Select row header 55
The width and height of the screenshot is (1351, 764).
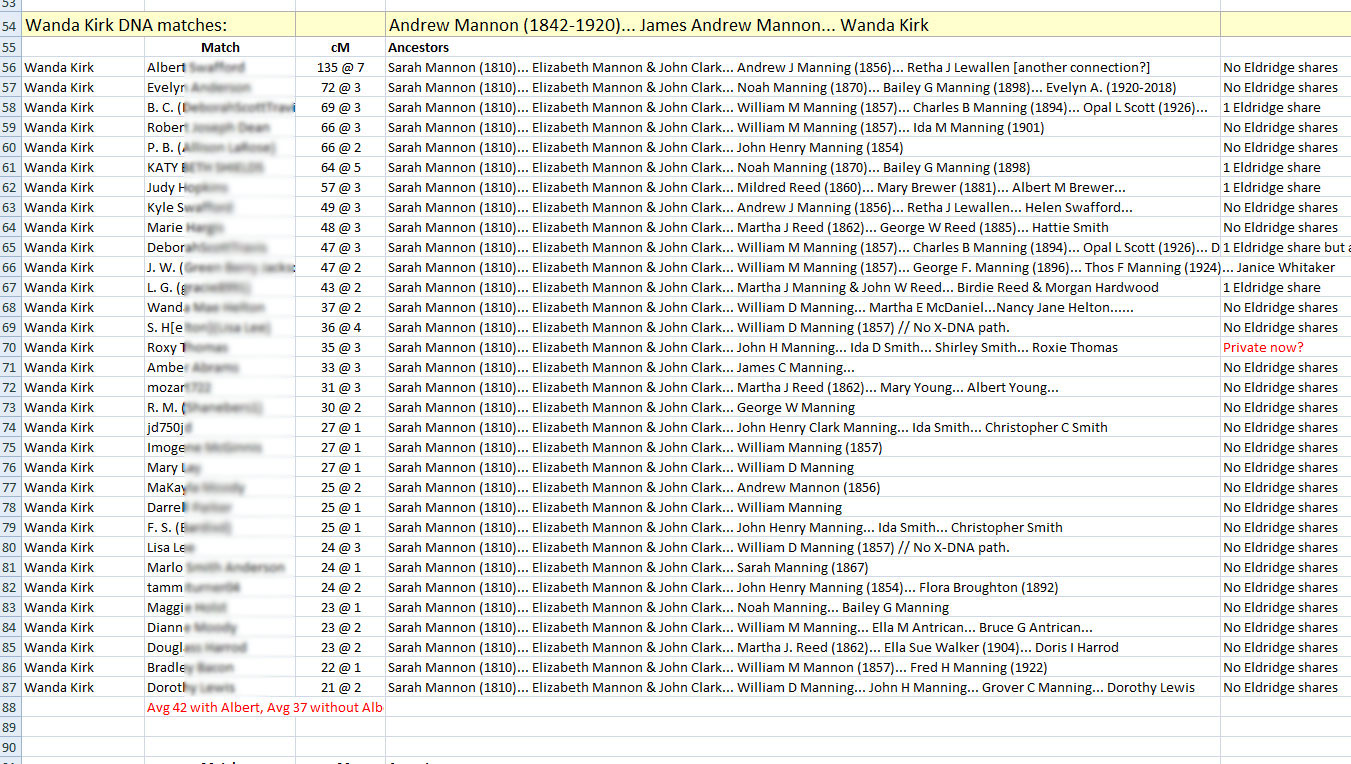click(x=10, y=47)
